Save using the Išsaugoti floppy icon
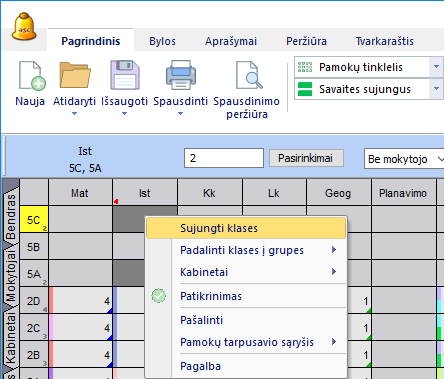The image size is (445, 379). 125,75
